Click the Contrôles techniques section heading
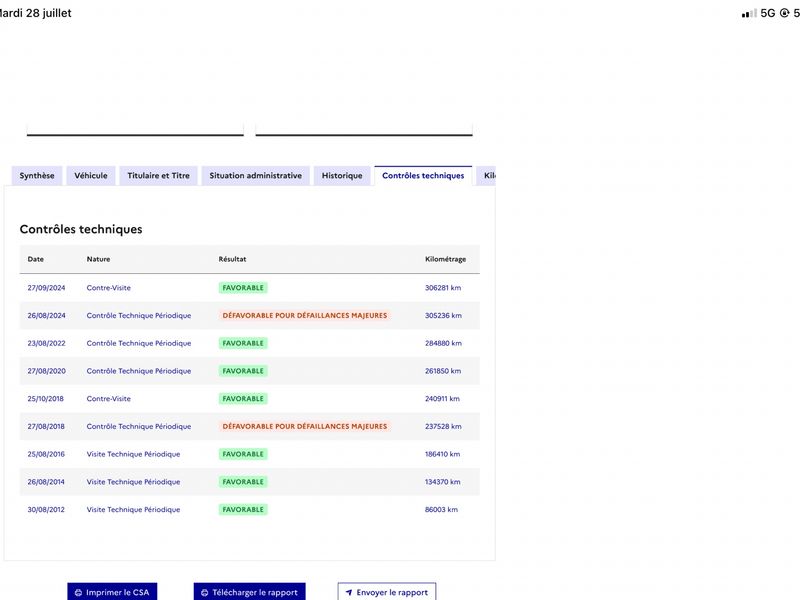This screenshot has height=600, width=800. click(81, 229)
